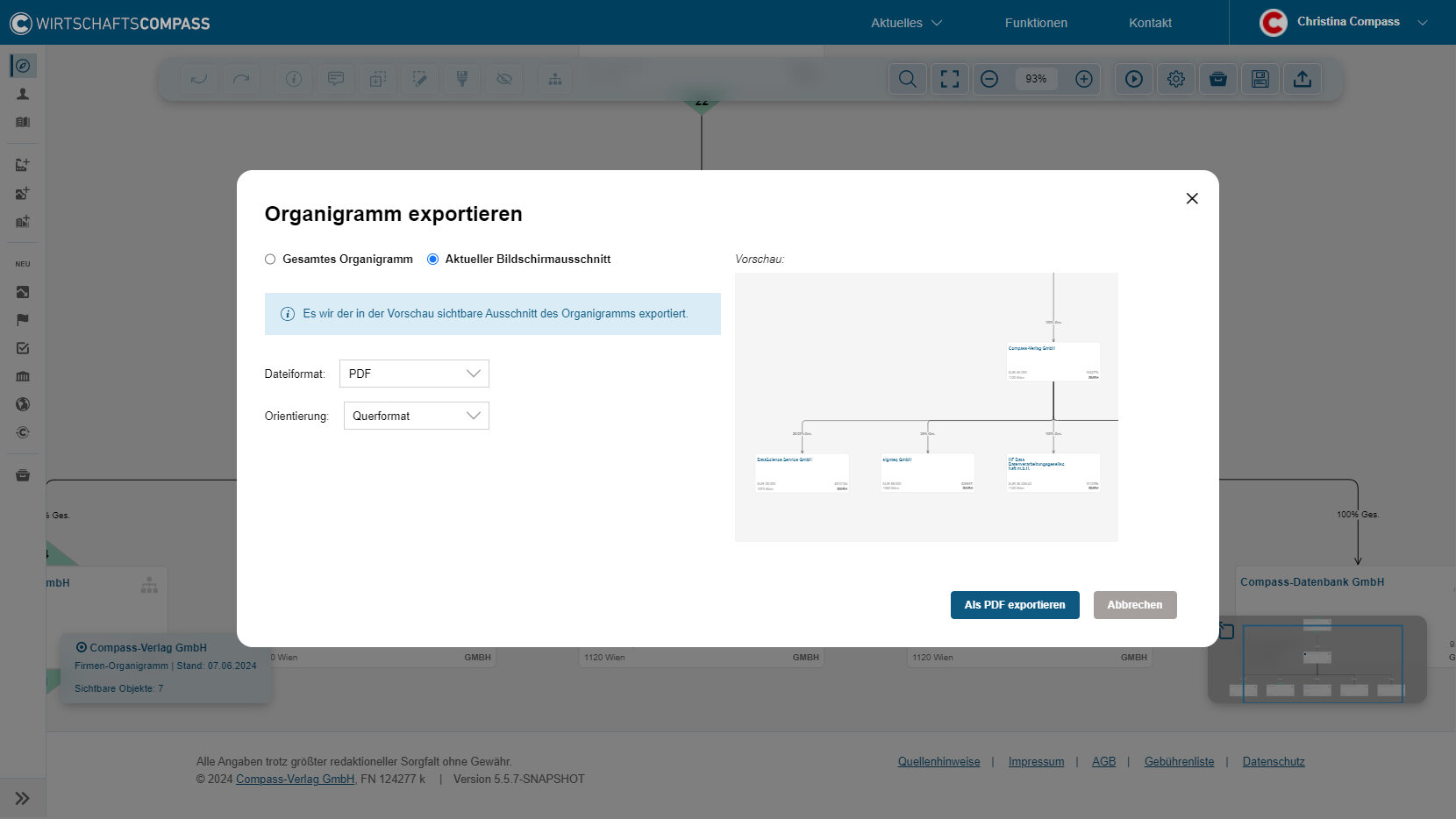
Task: Click the copyright refresh icon in sidebar
Action: click(23, 432)
